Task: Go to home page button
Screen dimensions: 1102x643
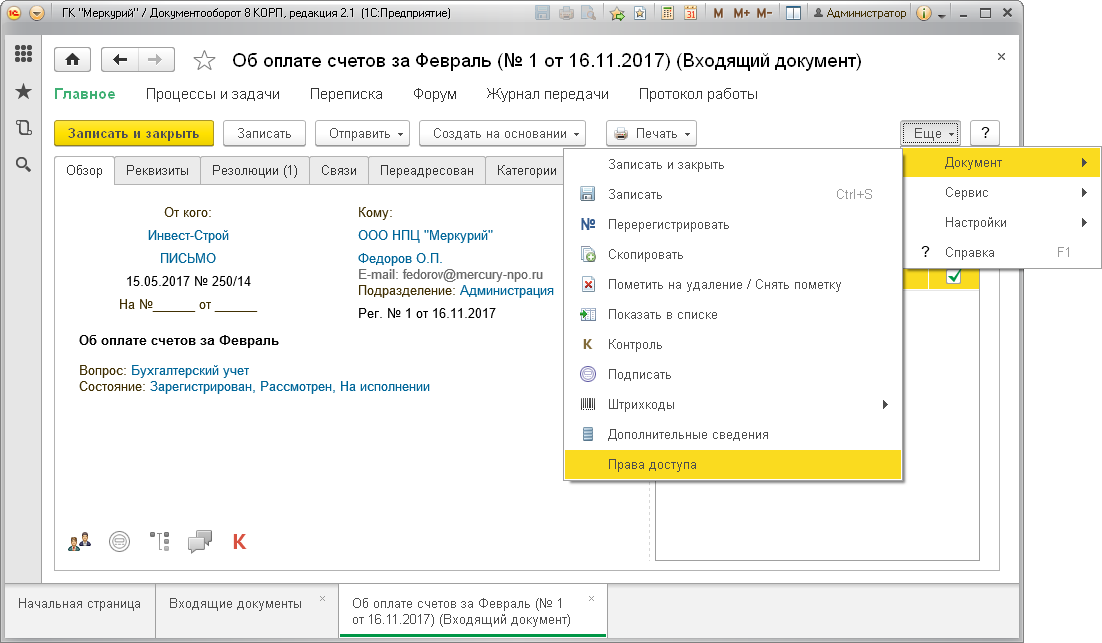Action: pyautogui.click(x=72, y=60)
